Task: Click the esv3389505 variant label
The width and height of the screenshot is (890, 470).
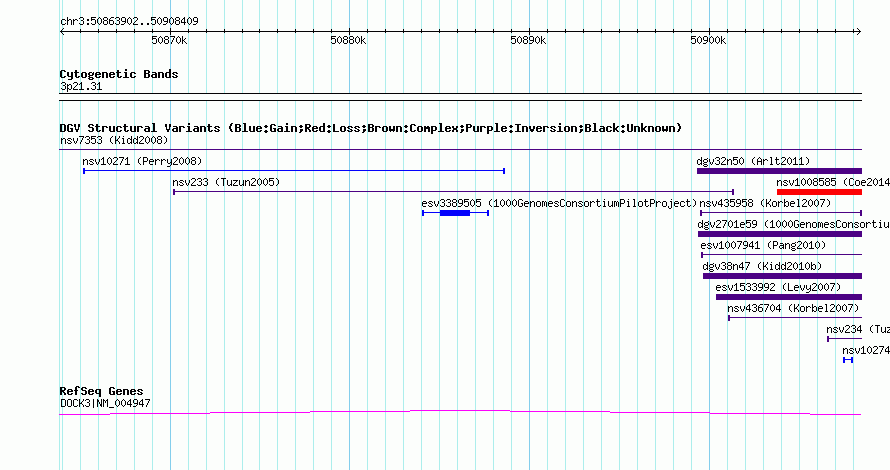Action: coord(559,203)
